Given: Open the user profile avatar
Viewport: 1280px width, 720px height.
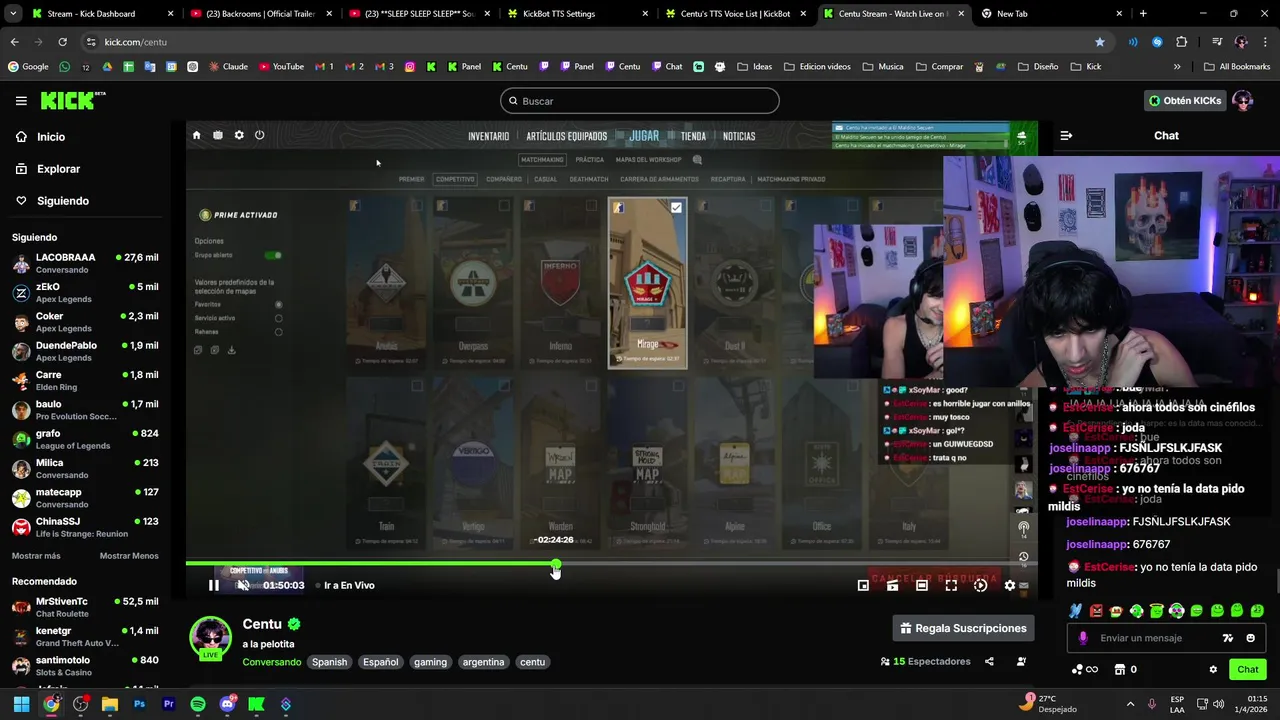Looking at the screenshot, I should coord(1243,100).
